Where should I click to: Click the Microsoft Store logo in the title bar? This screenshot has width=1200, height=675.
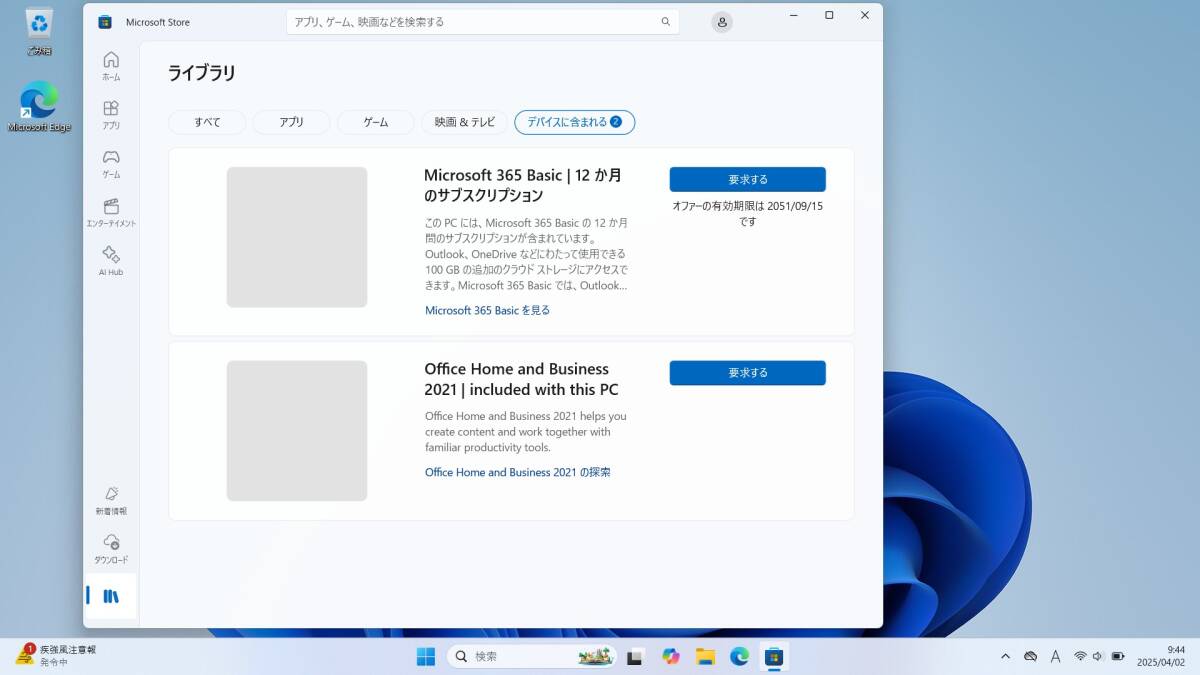click(105, 22)
